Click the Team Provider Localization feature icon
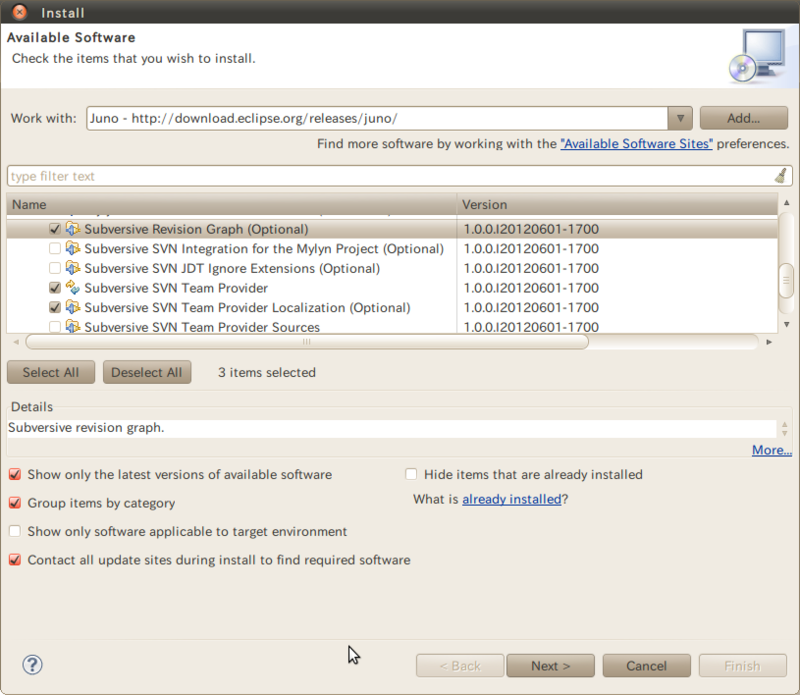The height and width of the screenshot is (695, 800). click(73, 307)
